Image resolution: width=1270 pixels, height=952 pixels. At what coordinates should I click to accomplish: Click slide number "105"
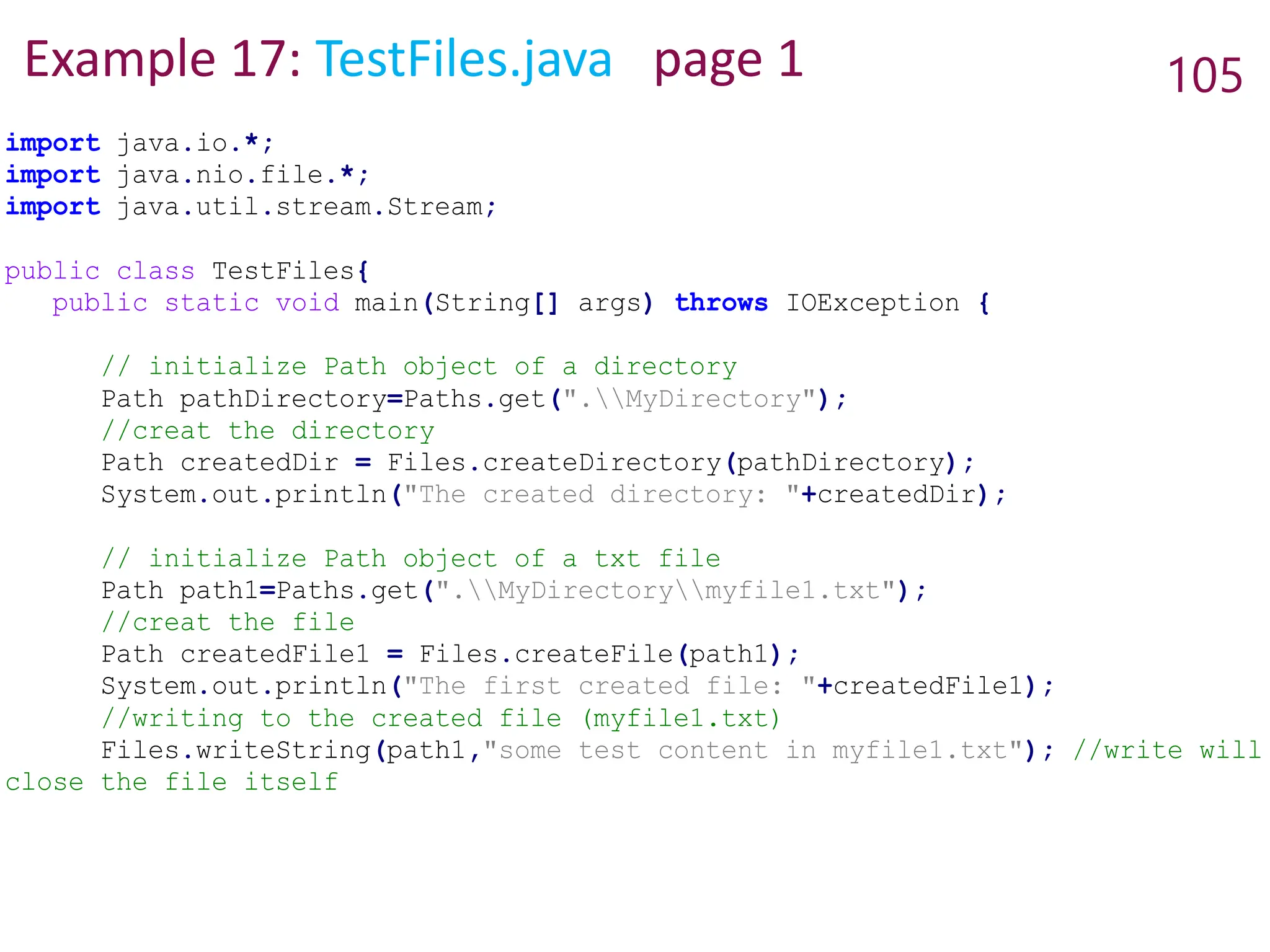(x=1205, y=76)
